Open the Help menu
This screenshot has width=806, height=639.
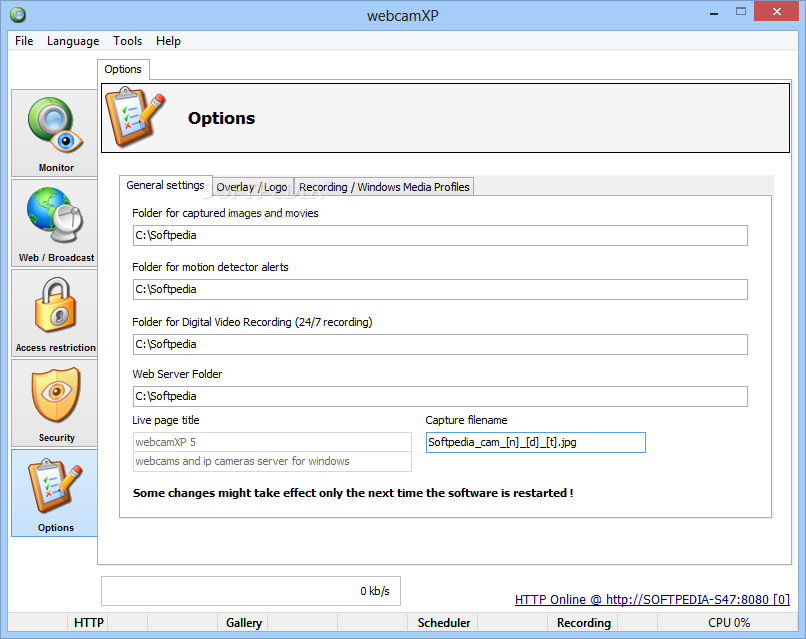pyautogui.click(x=168, y=41)
